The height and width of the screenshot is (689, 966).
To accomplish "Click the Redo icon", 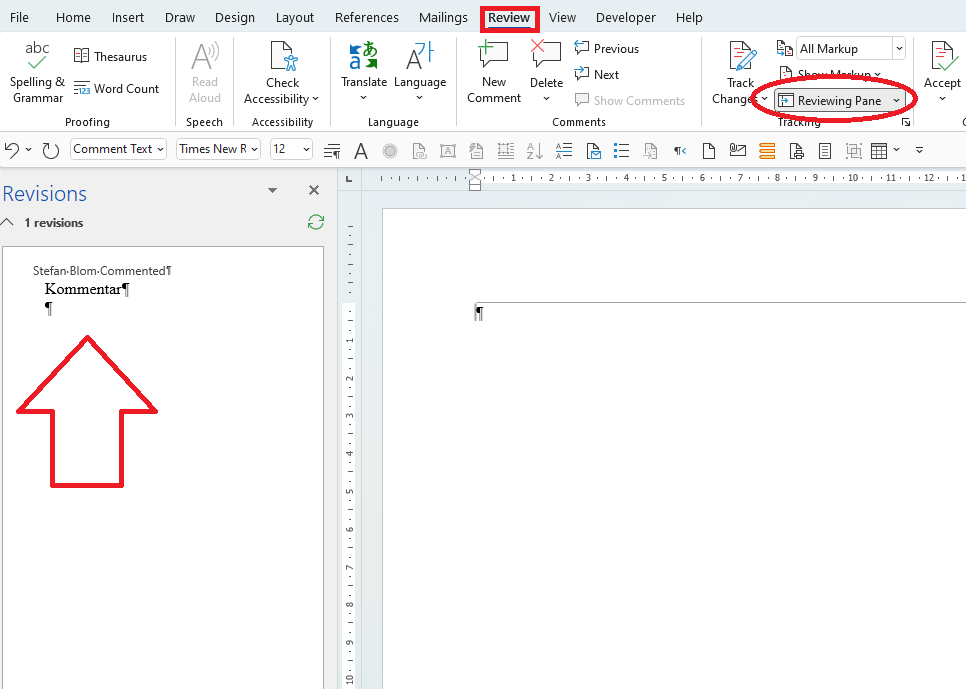I will (51, 150).
